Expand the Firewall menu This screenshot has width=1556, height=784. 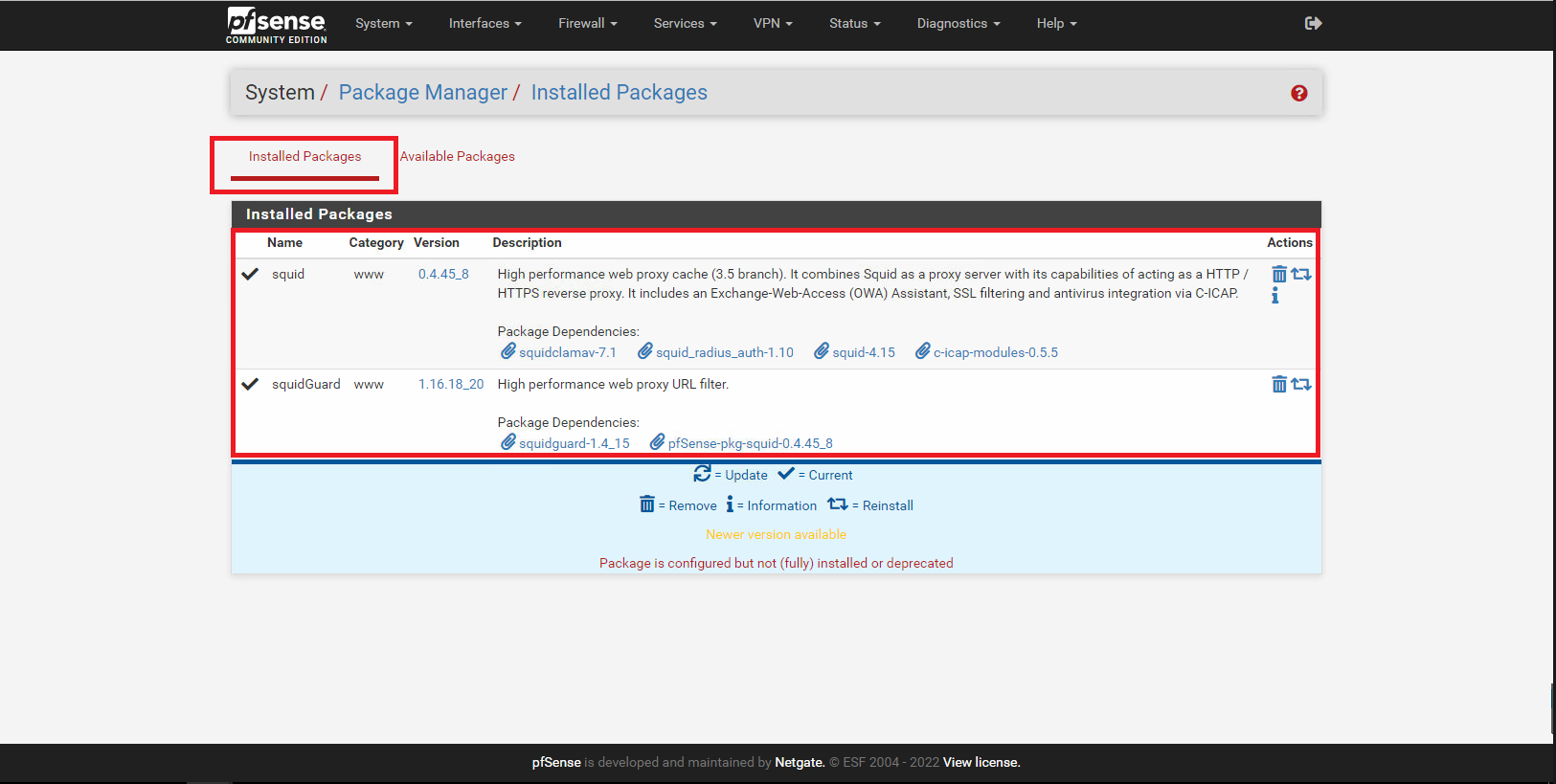[588, 23]
